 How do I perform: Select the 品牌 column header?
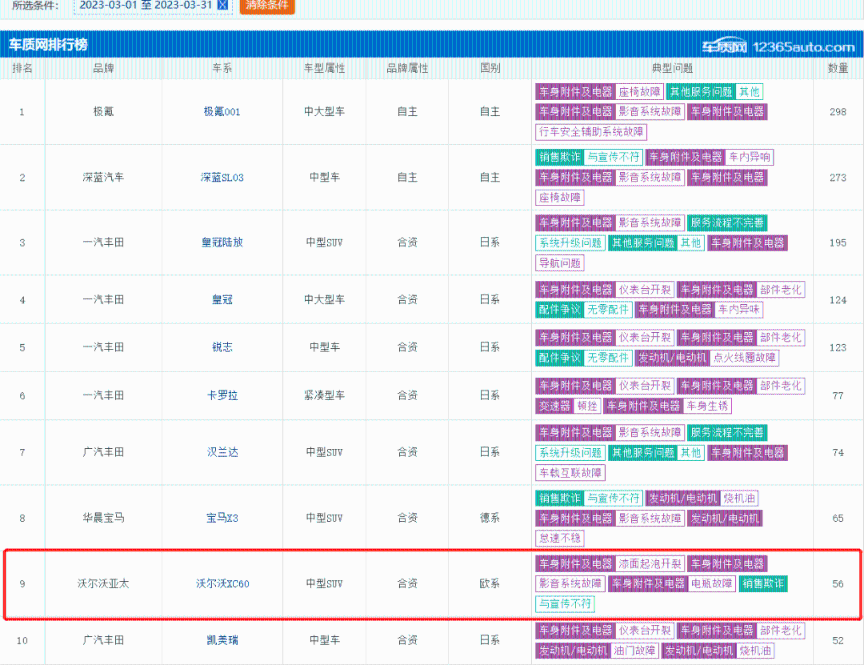click(x=103, y=68)
